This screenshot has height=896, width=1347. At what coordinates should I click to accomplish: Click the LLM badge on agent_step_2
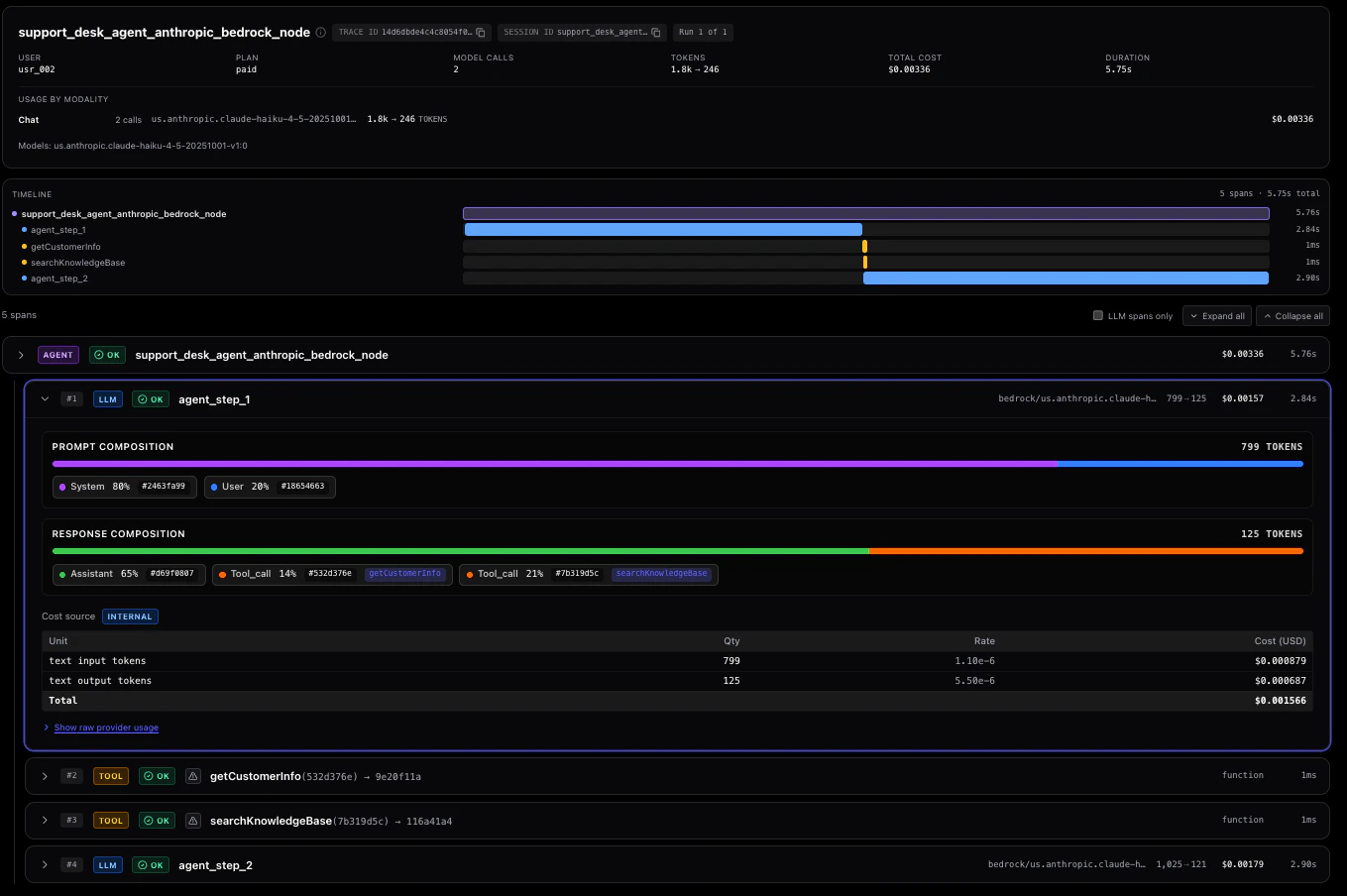point(108,865)
